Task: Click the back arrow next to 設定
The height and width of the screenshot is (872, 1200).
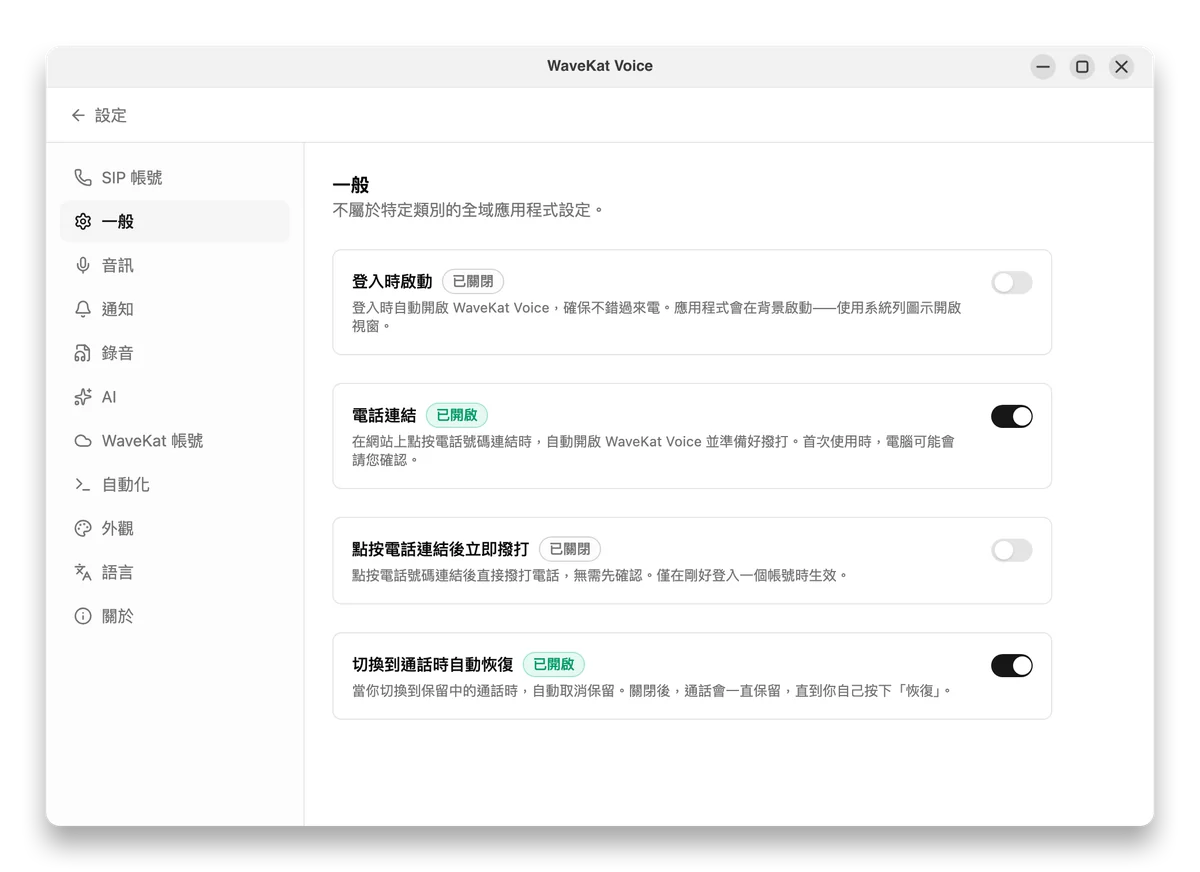Action: coord(78,116)
